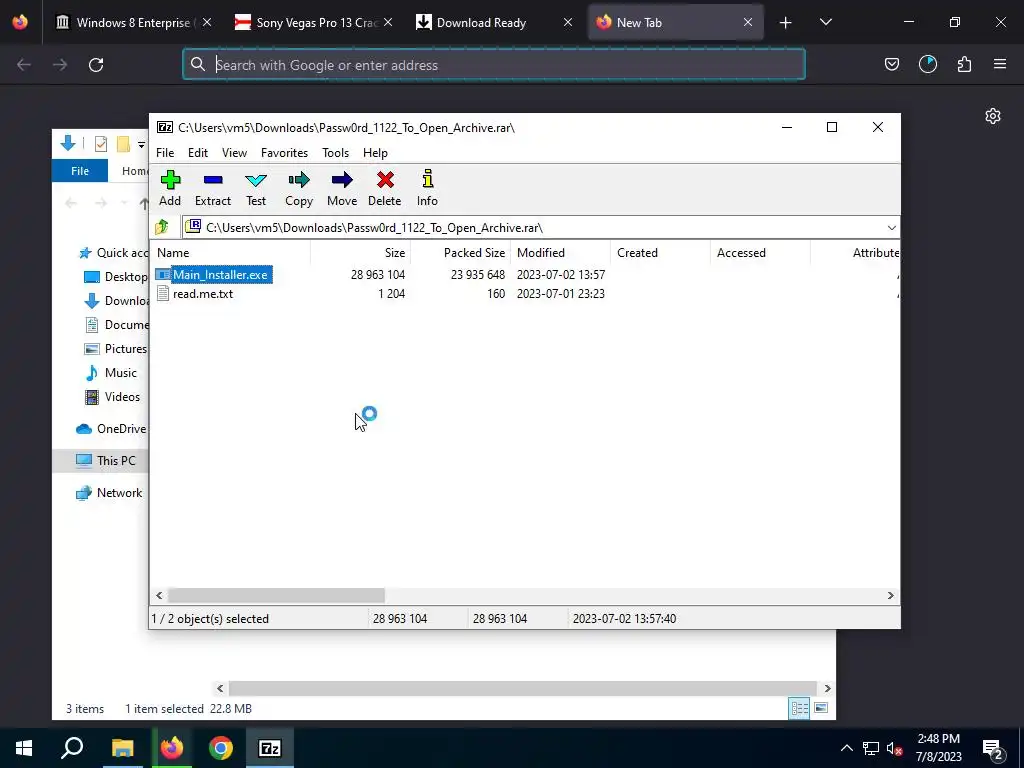Click the 7-Zip horizontal scrollbar thumb
This screenshot has width=1024, height=768.
point(277,596)
